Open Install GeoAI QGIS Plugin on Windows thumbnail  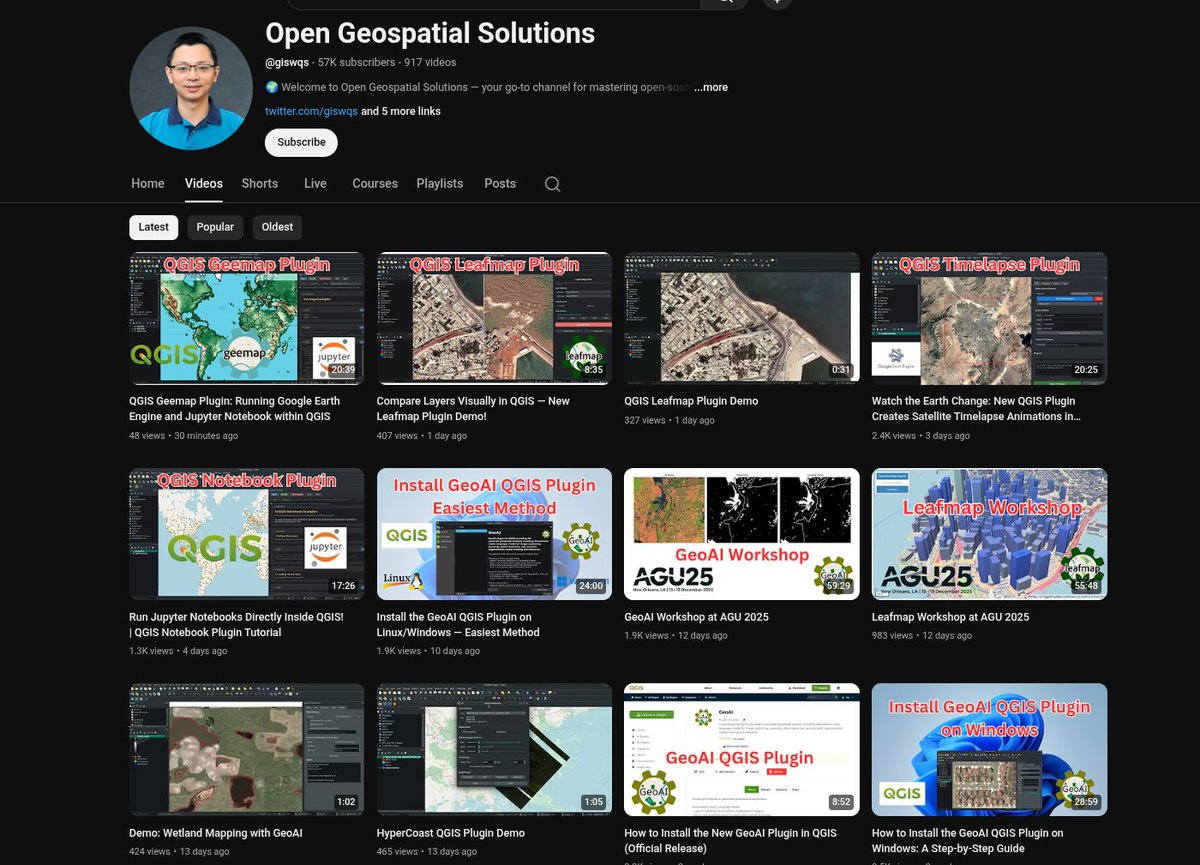pyautogui.click(x=989, y=750)
